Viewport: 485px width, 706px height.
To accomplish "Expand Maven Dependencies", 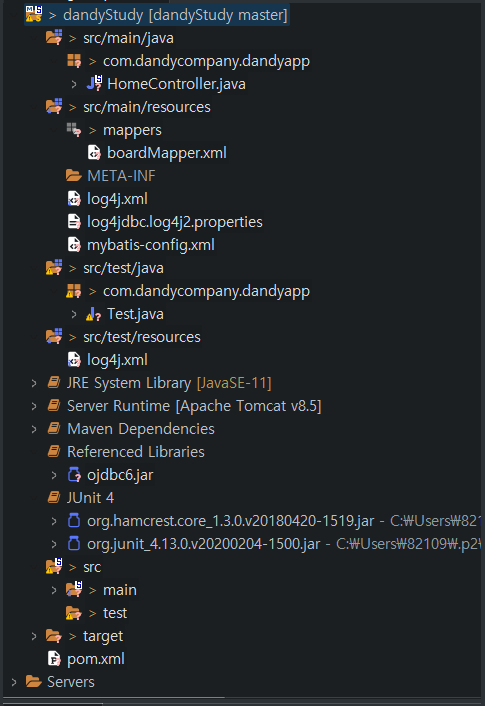I will tap(34, 429).
